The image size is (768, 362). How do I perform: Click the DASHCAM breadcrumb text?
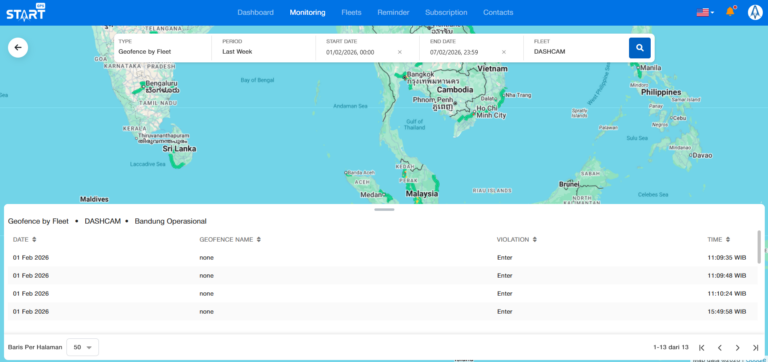point(102,221)
